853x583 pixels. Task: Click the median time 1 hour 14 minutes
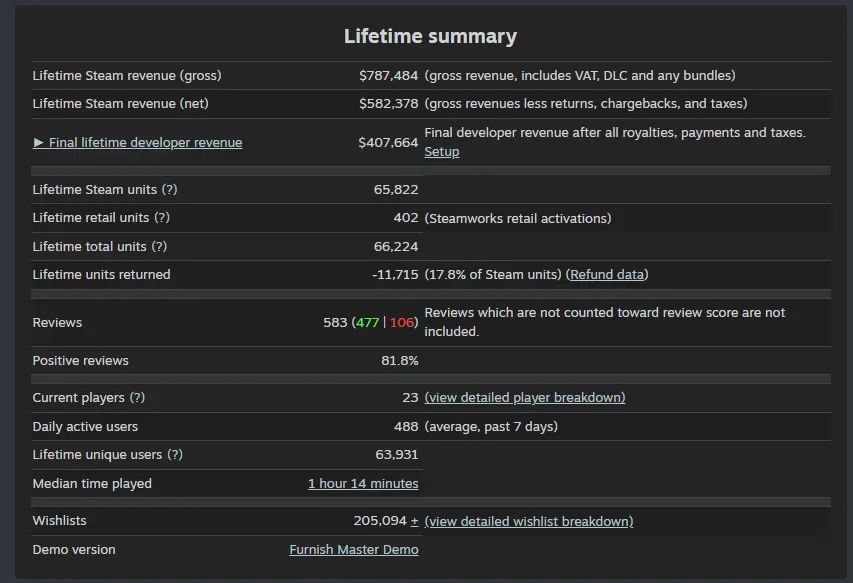(363, 483)
